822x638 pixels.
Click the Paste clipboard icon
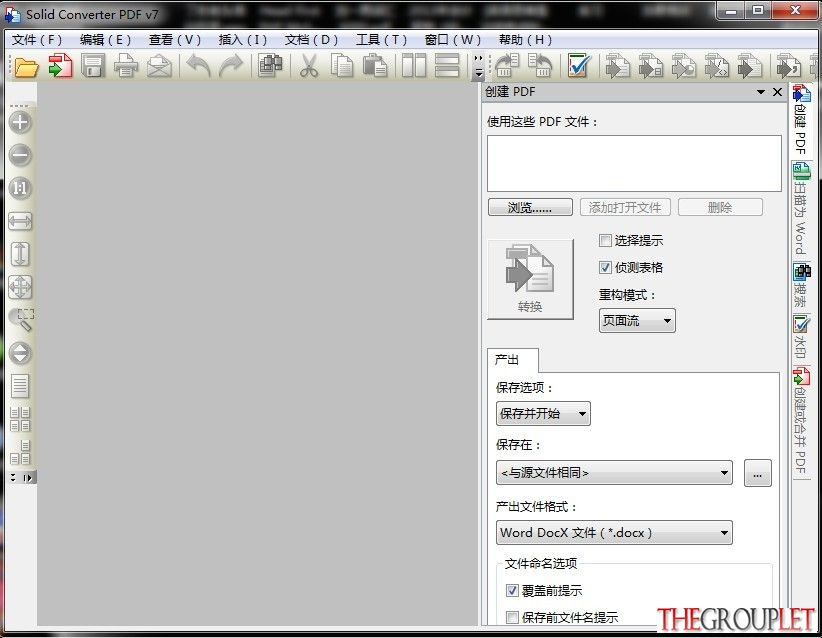point(375,67)
